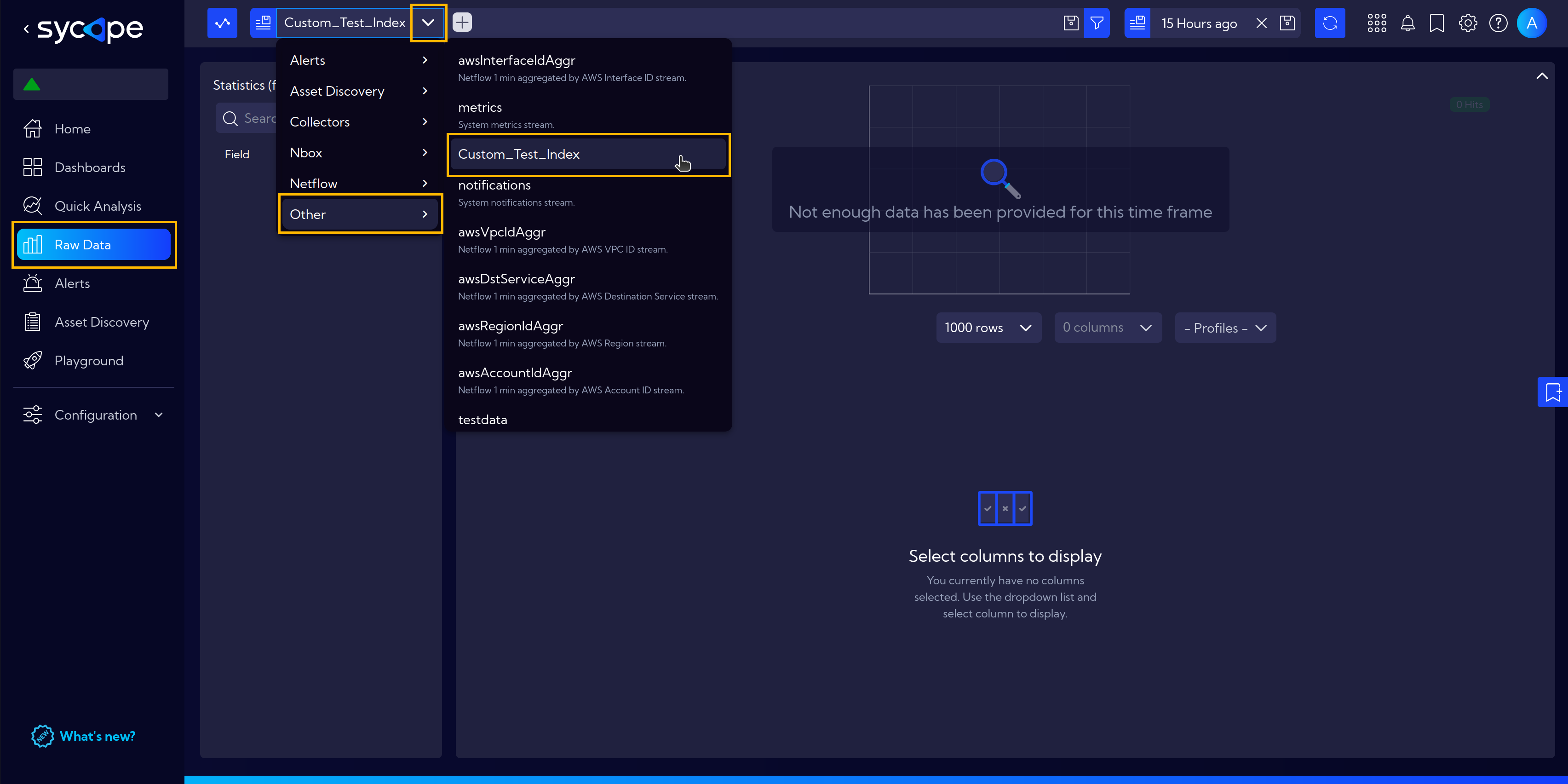Click the add bookmark side tab
This screenshot has height=784, width=1568.
pos(1553,392)
